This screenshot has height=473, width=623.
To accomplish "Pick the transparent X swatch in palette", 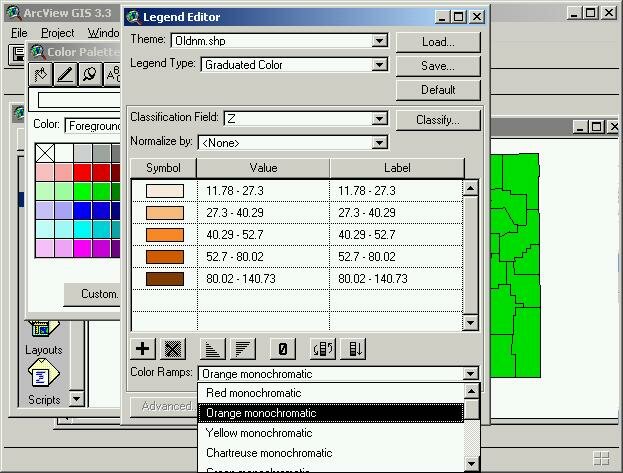I will (x=45, y=153).
